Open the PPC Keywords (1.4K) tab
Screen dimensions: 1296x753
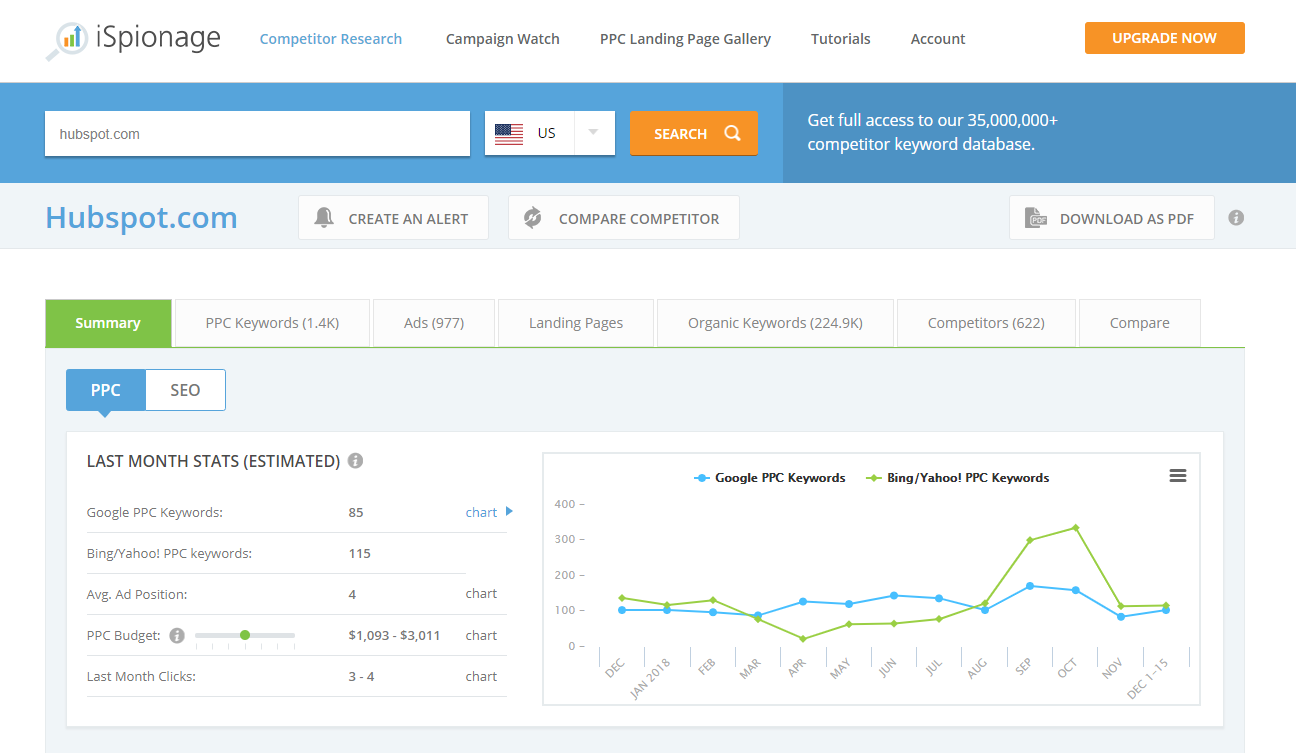[x=272, y=323]
